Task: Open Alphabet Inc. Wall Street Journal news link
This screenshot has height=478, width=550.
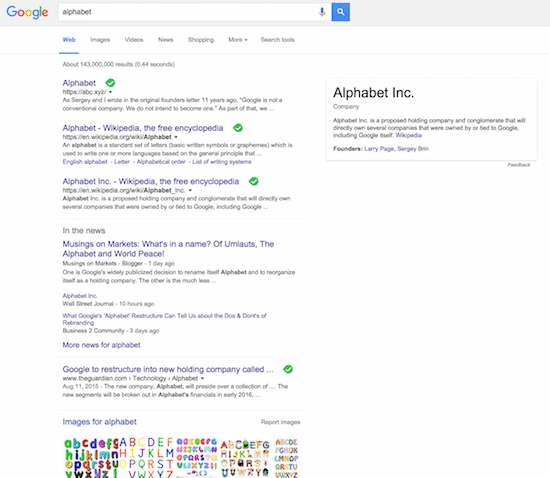Action: [x=80, y=296]
